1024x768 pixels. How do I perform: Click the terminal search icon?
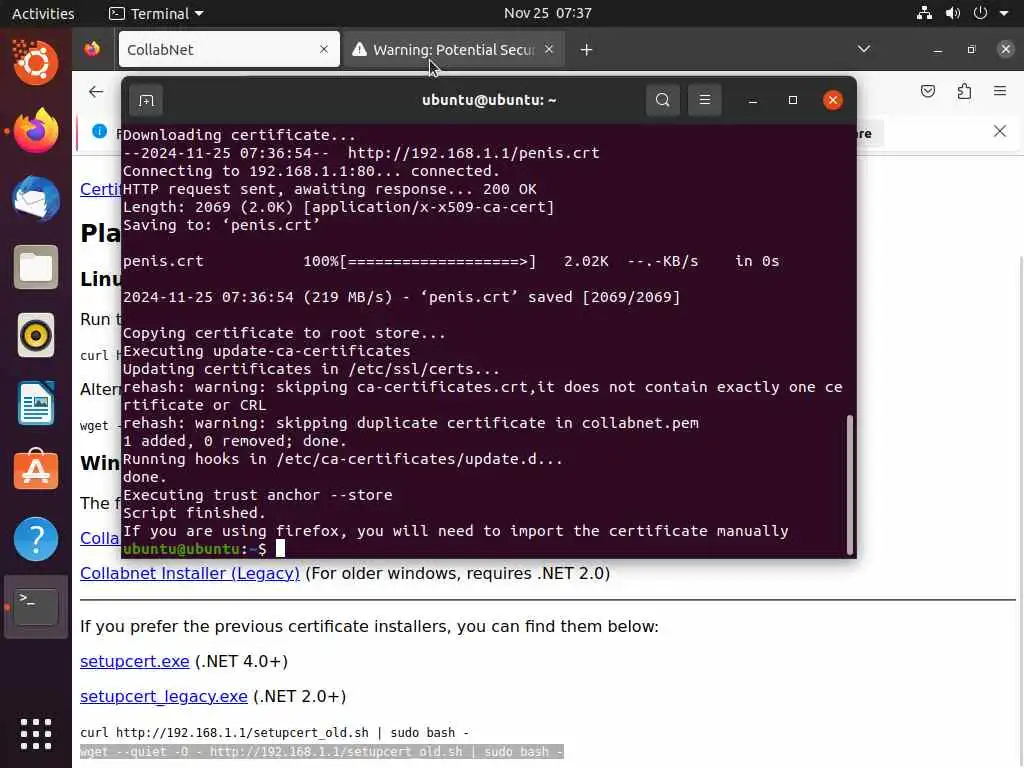coord(662,100)
